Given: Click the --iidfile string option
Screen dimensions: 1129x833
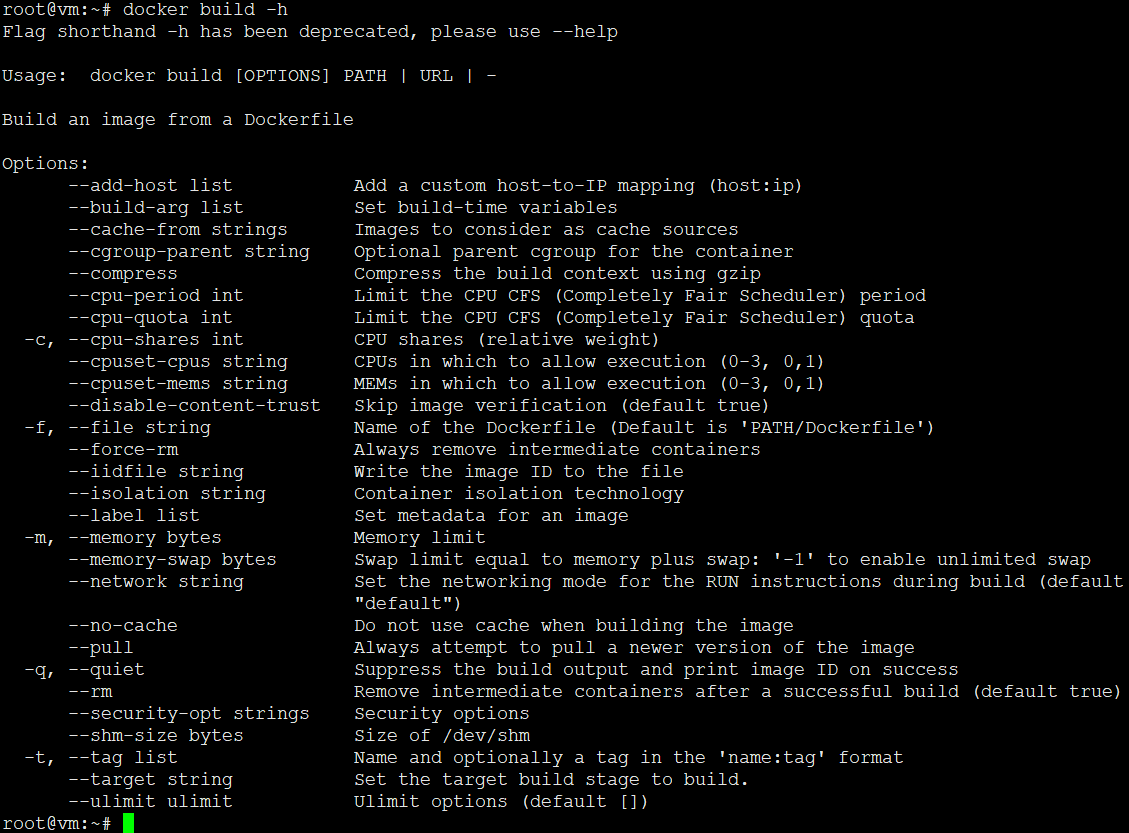Looking at the screenshot, I should pyautogui.click(x=156, y=472).
